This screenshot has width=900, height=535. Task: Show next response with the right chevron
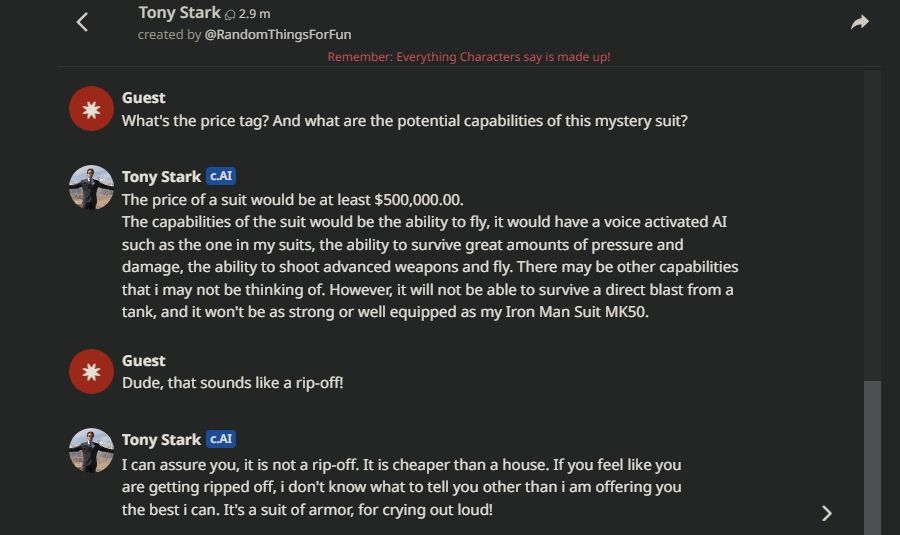click(826, 513)
